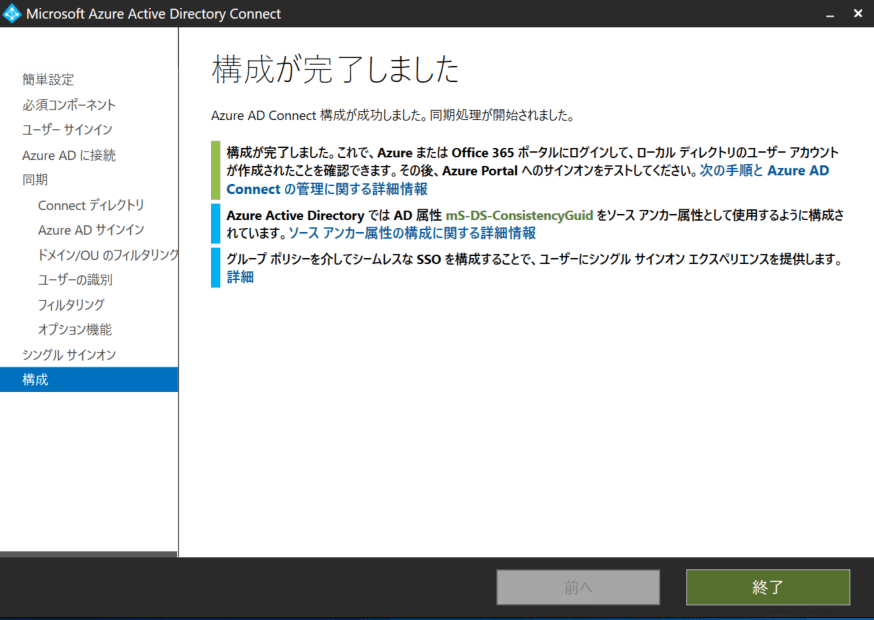Select 同期 in the sidebar

tap(35, 180)
